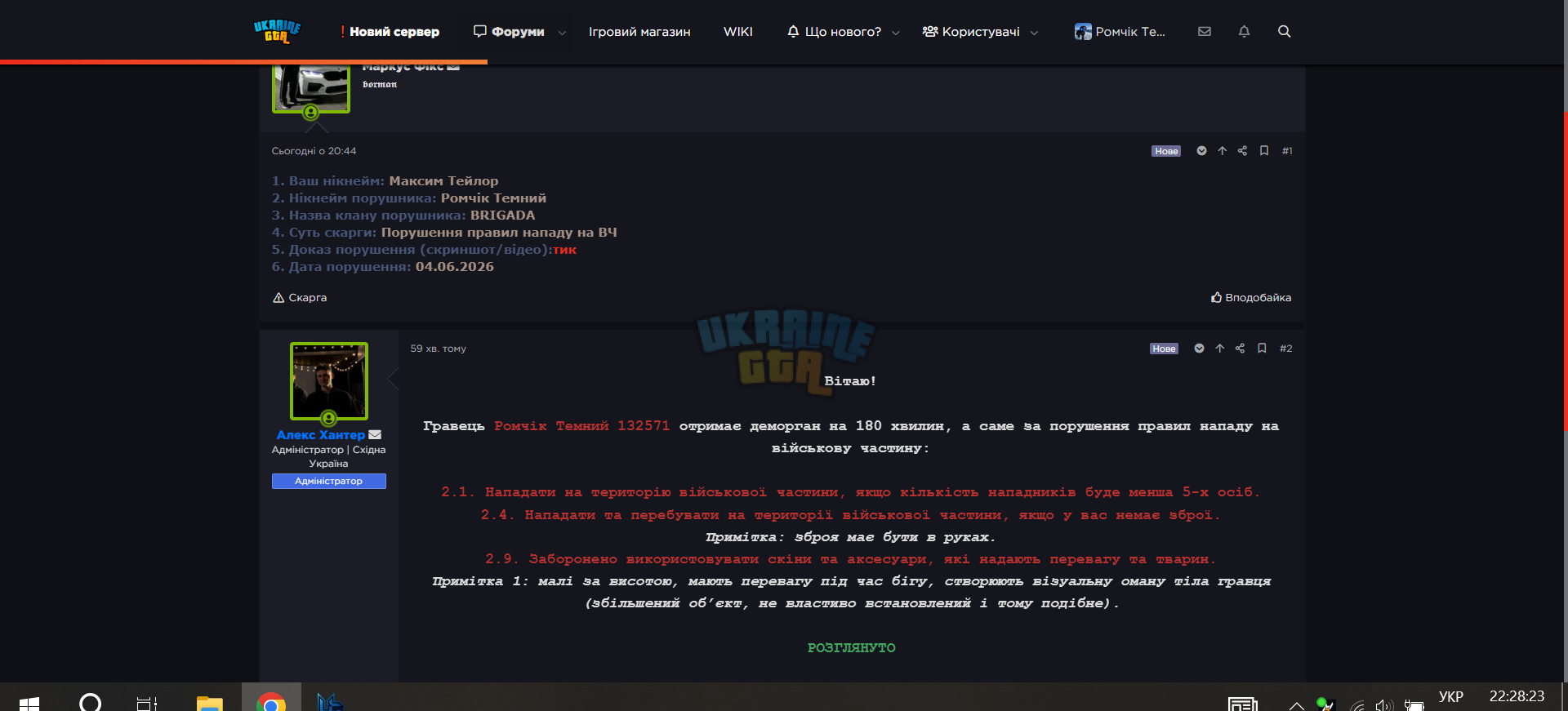Image resolution: width=1568 pixels, height=711 pixels.
Task: Click the 59 хв. тому timestamp
Action: point(439,349)
